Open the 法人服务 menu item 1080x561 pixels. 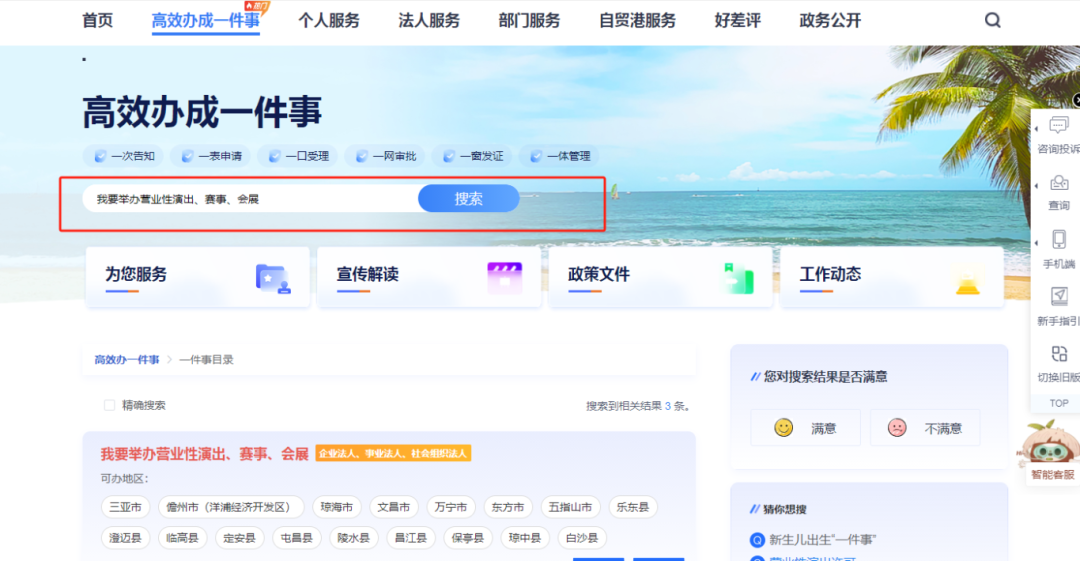(429, 20)
